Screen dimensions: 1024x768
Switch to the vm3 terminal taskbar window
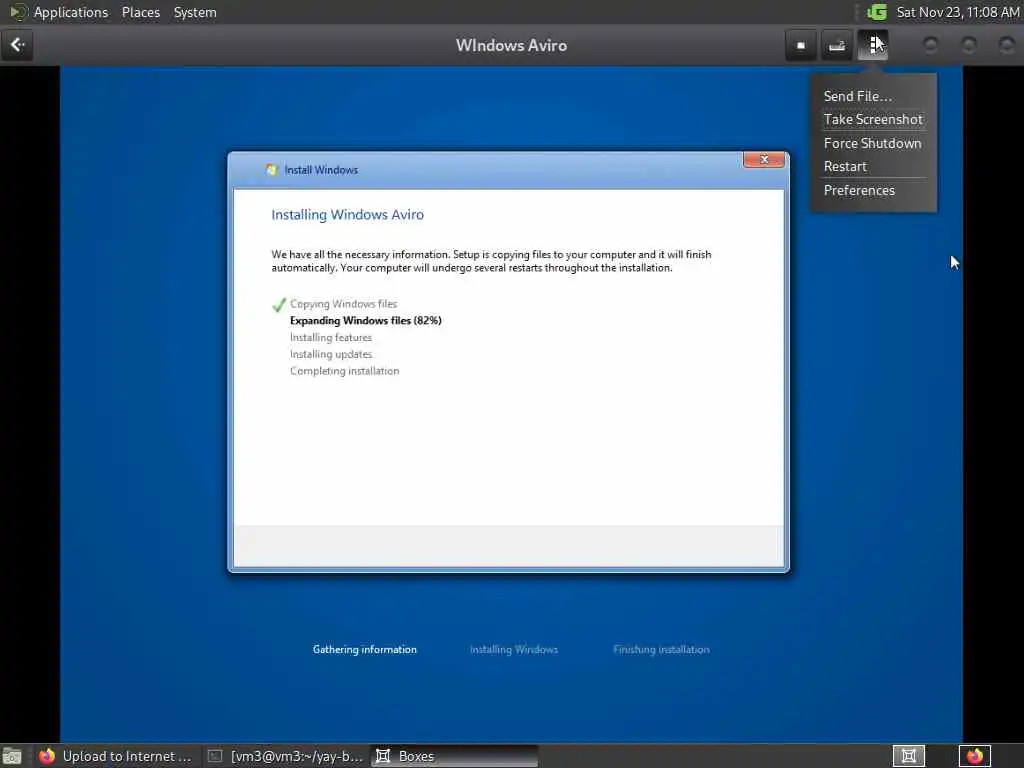(285, 756)
